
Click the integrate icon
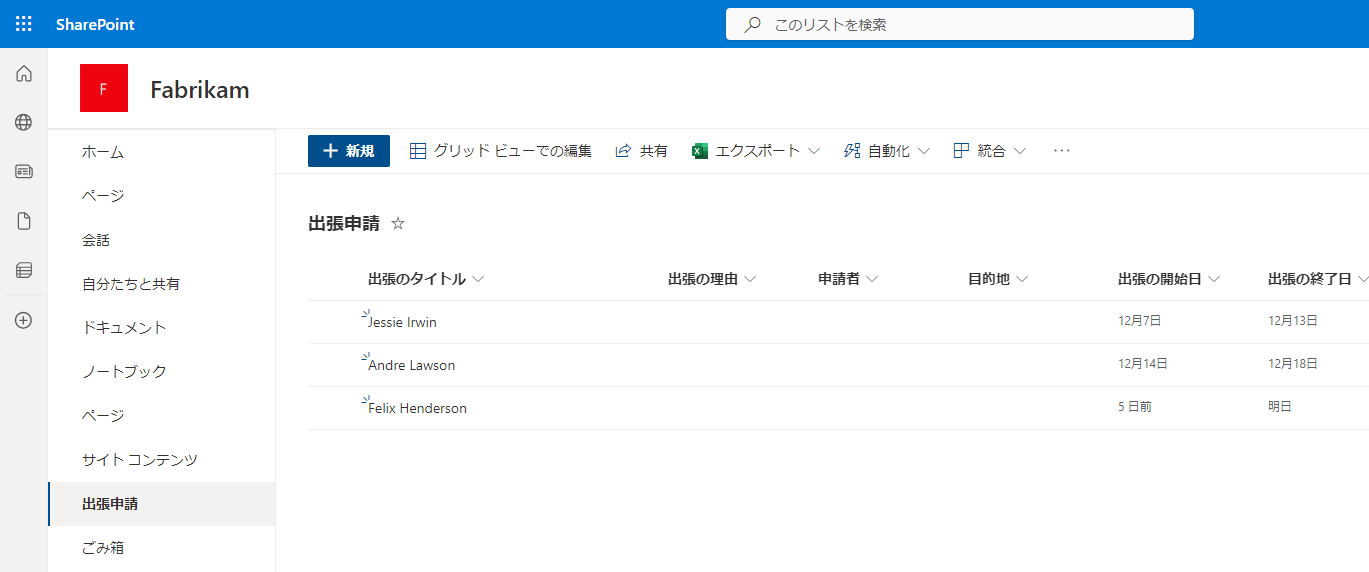coord(961,151)
